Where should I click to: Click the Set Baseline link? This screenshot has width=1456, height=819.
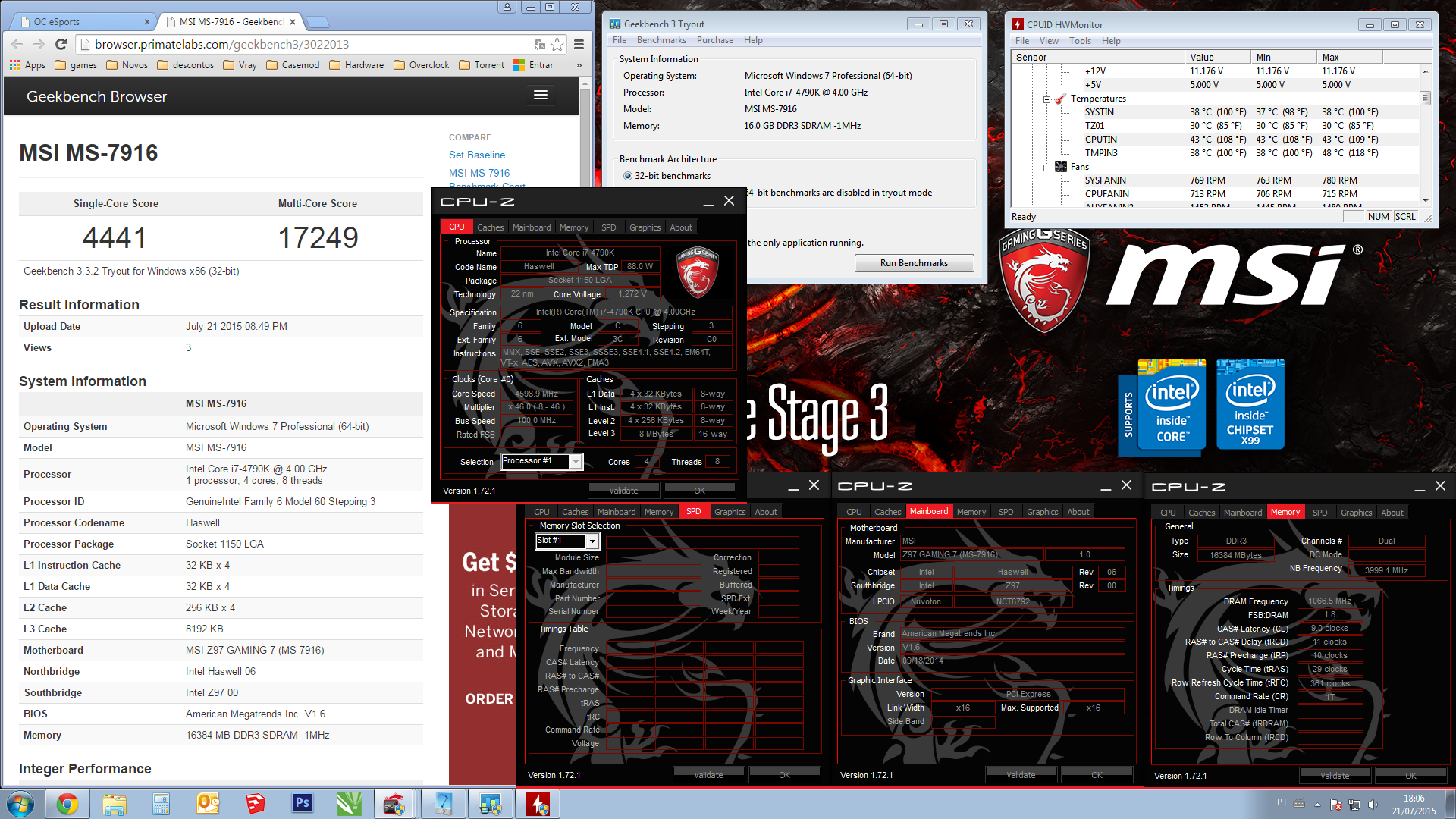[477, 155]
